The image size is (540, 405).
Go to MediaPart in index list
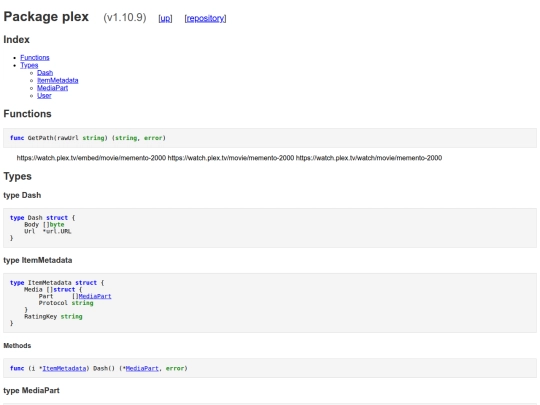[53, 88]
